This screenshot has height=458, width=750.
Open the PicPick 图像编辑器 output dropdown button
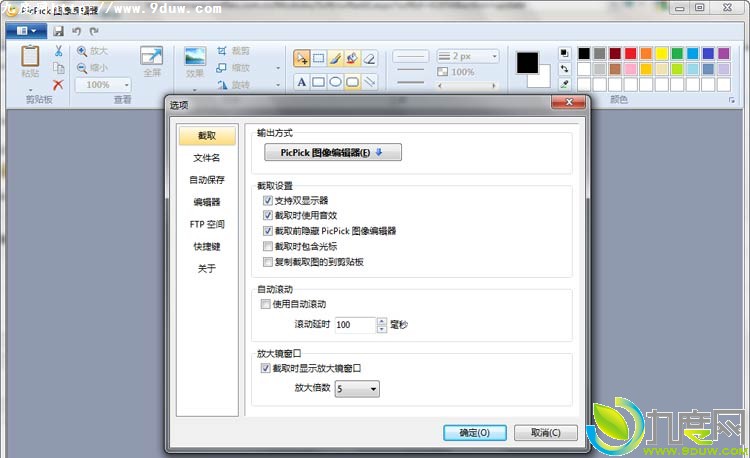(x=333, y=153)
